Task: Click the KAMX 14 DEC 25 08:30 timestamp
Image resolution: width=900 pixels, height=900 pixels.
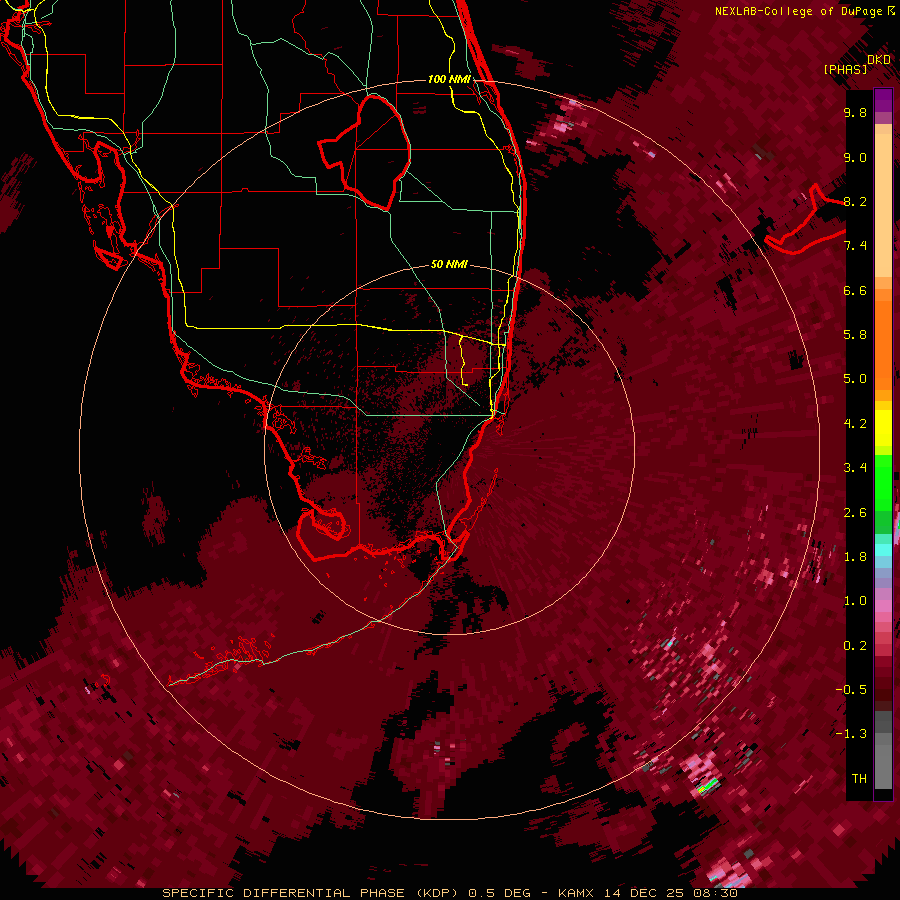Action: click(x=647, y=893)
